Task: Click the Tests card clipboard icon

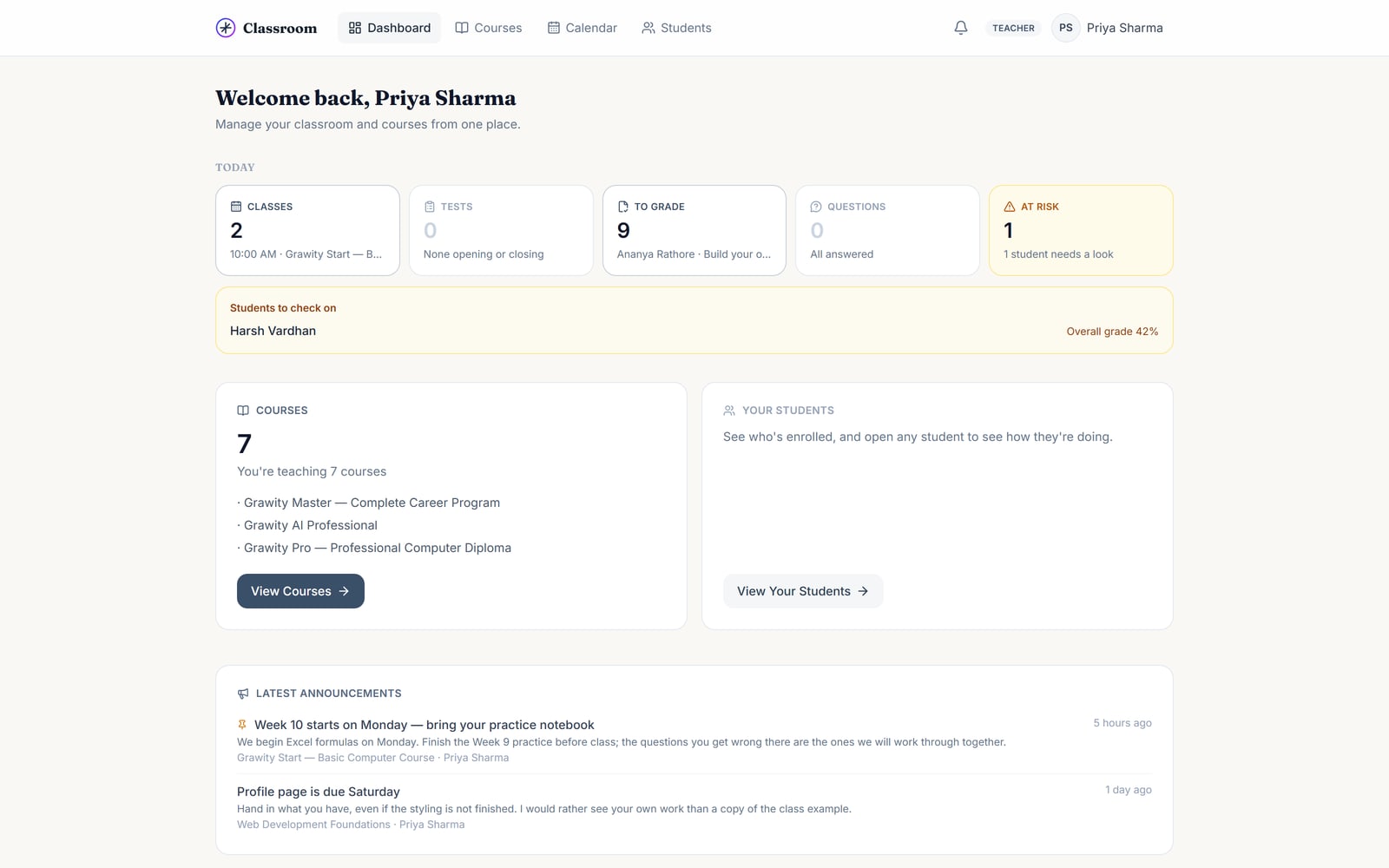Action: click(x=430, y=207)
